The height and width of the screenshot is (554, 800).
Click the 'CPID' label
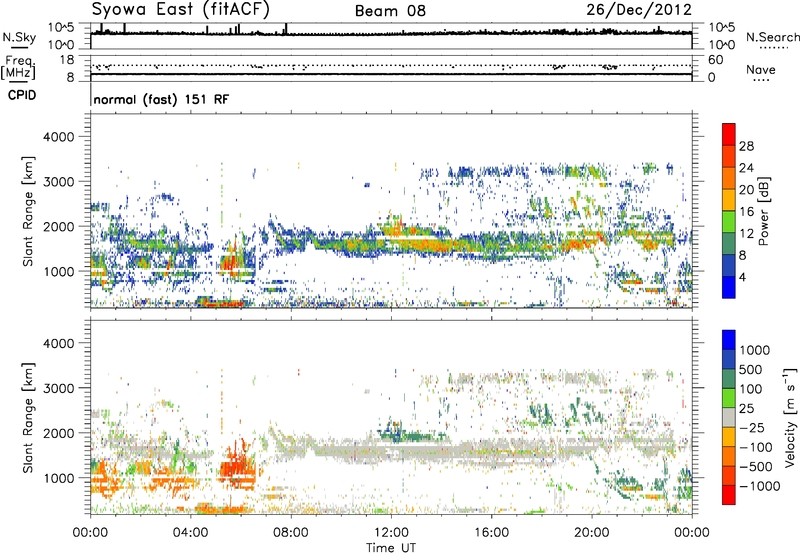[x=22, y=95]
